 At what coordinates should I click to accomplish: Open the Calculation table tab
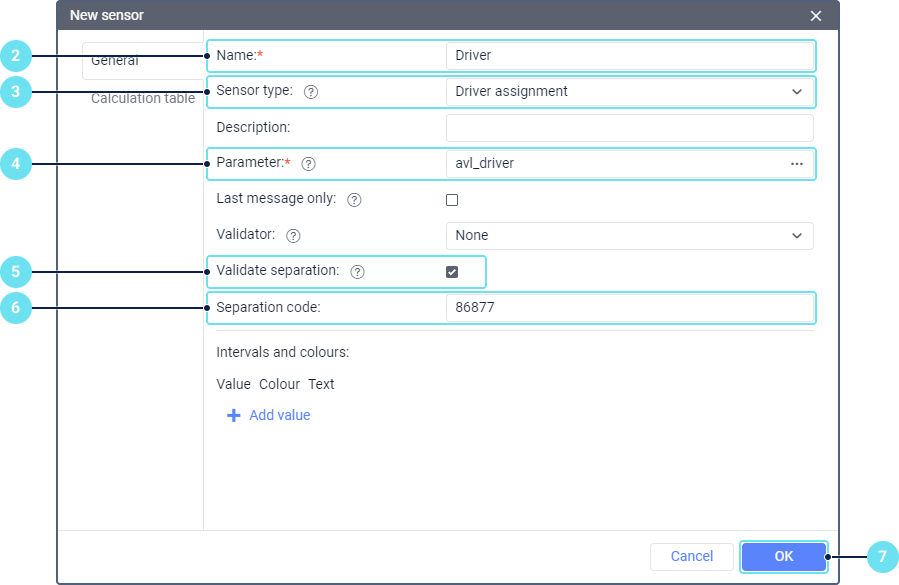click(x=143, y=98)
